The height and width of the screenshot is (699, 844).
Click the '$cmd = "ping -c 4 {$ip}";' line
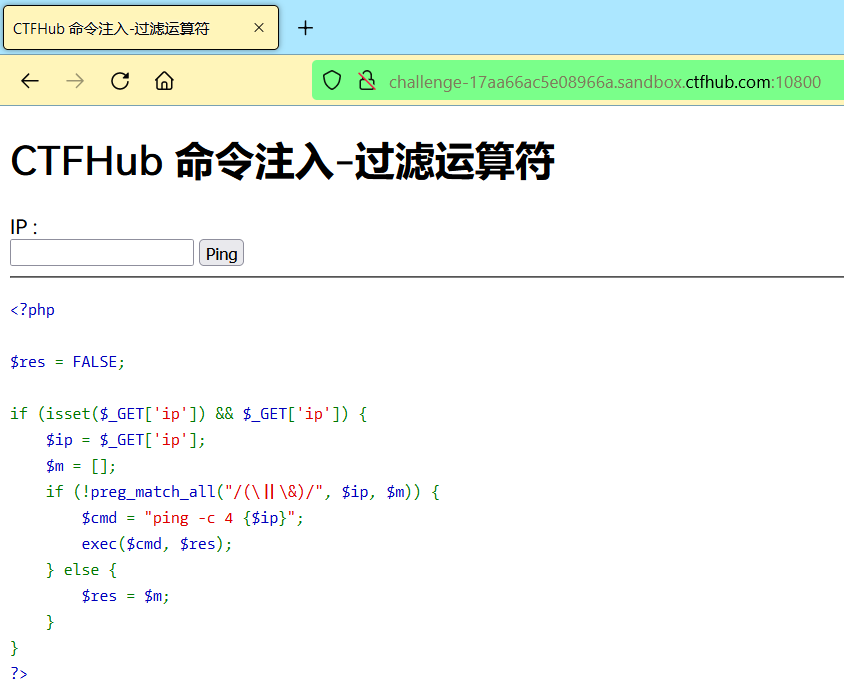click(193, 518)
